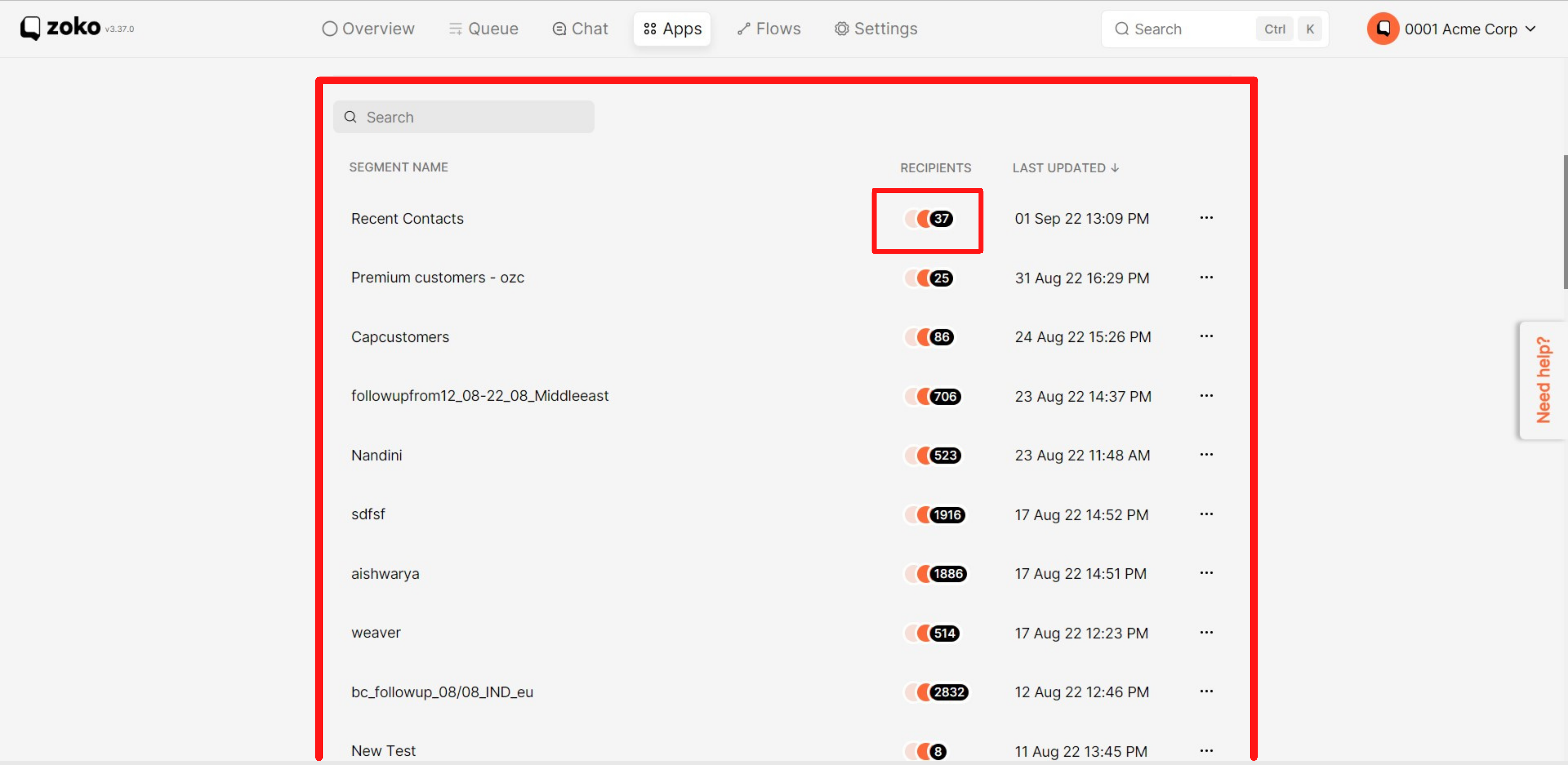Click the 12 Aug 22 12:46 PM timestamp

1082,692
